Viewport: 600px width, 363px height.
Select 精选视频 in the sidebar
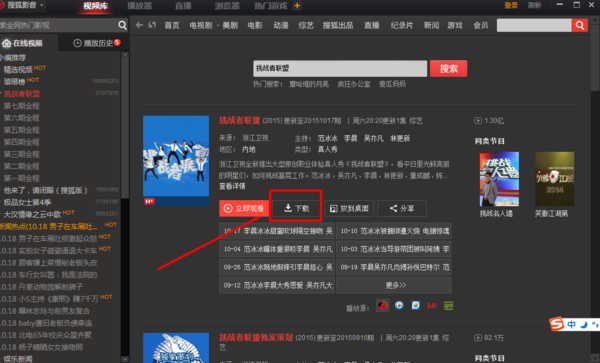18,70
